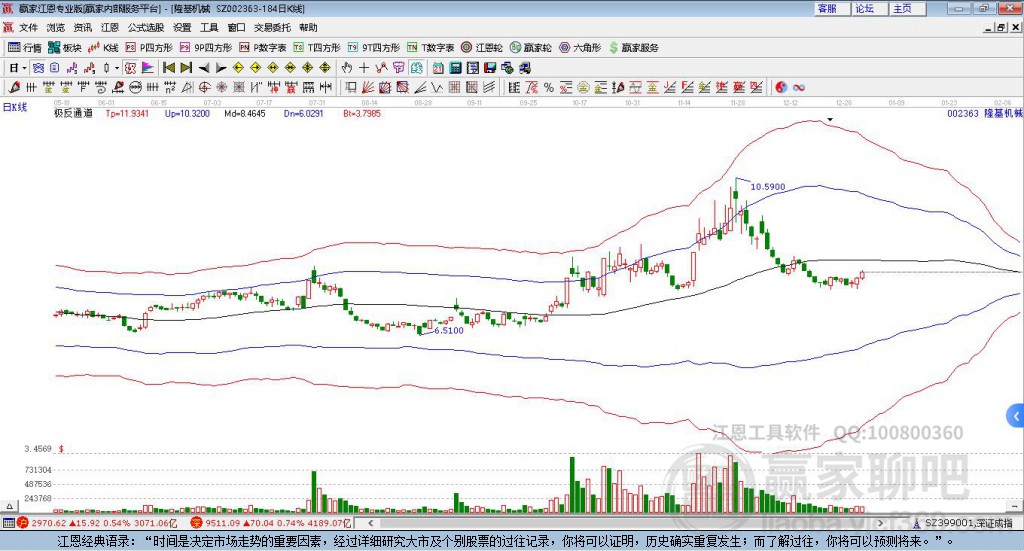The width and height of the screenshot is (1024, 551).
Task: Open the 工具 menu
Action: click(x=209, y=27)
